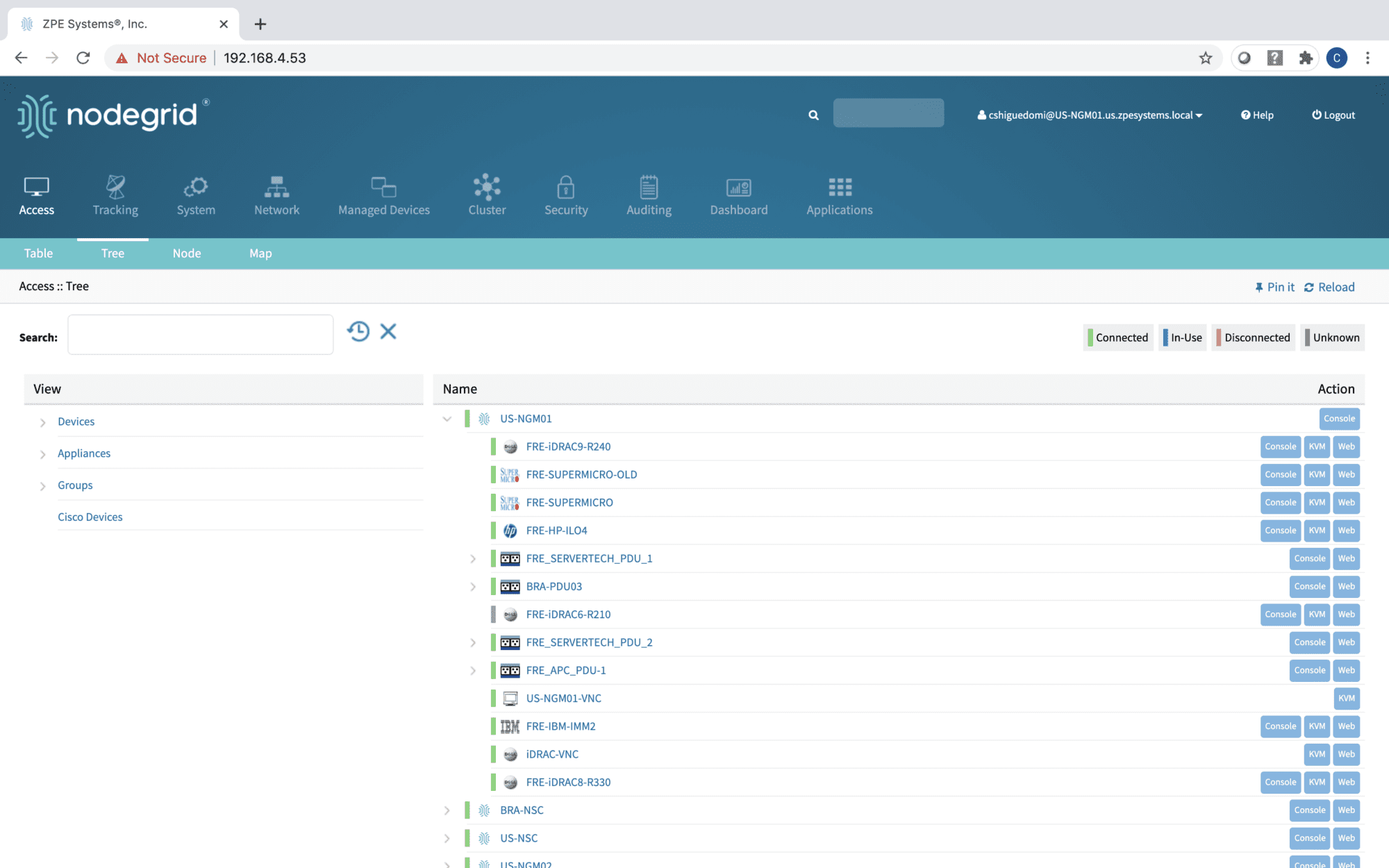Click the header magnifier search icon
This screenshot has height=868, width=1389.
point(813,115)
